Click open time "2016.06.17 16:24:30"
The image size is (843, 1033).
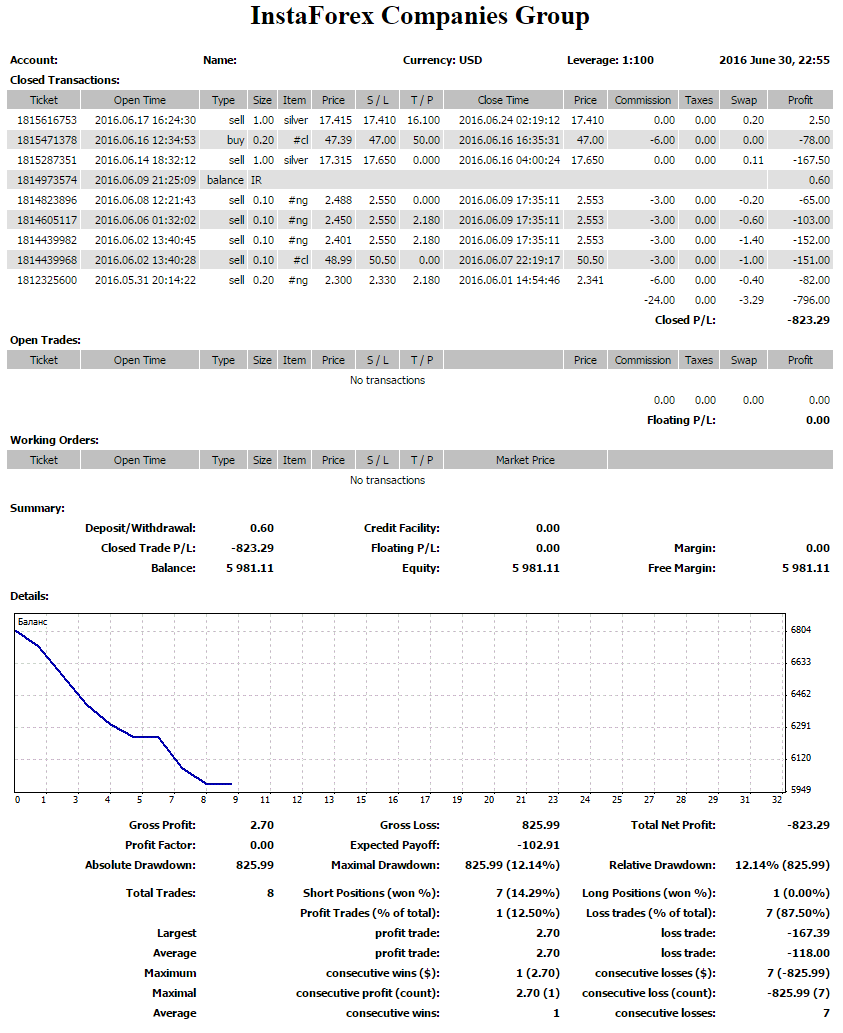(x=146, y=121)
